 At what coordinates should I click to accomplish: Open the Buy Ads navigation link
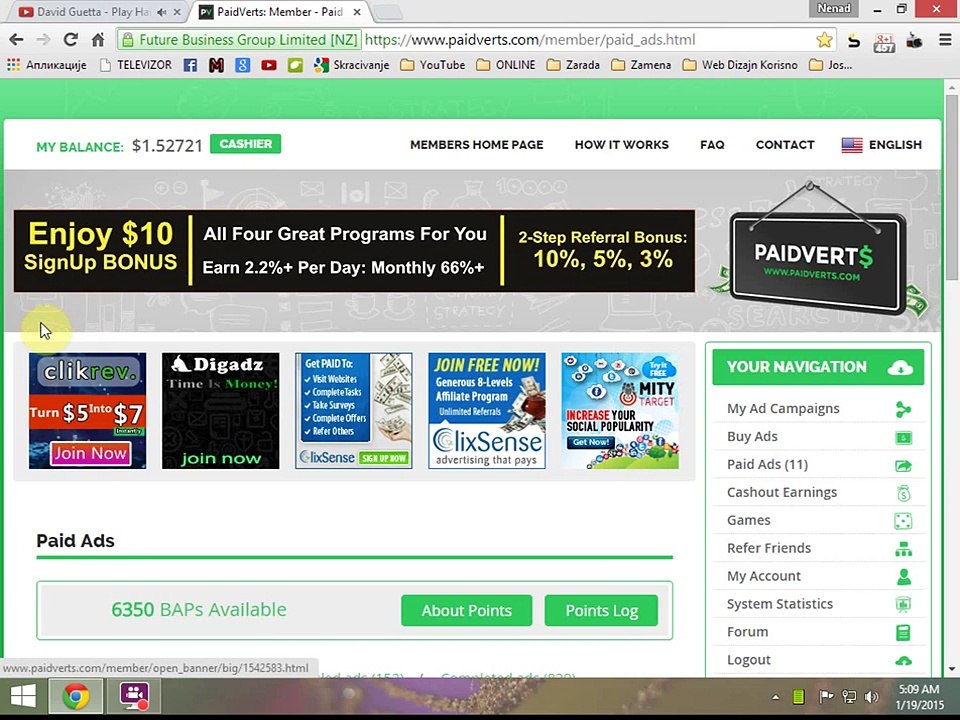pyautogui.click(x=752, y=437)
